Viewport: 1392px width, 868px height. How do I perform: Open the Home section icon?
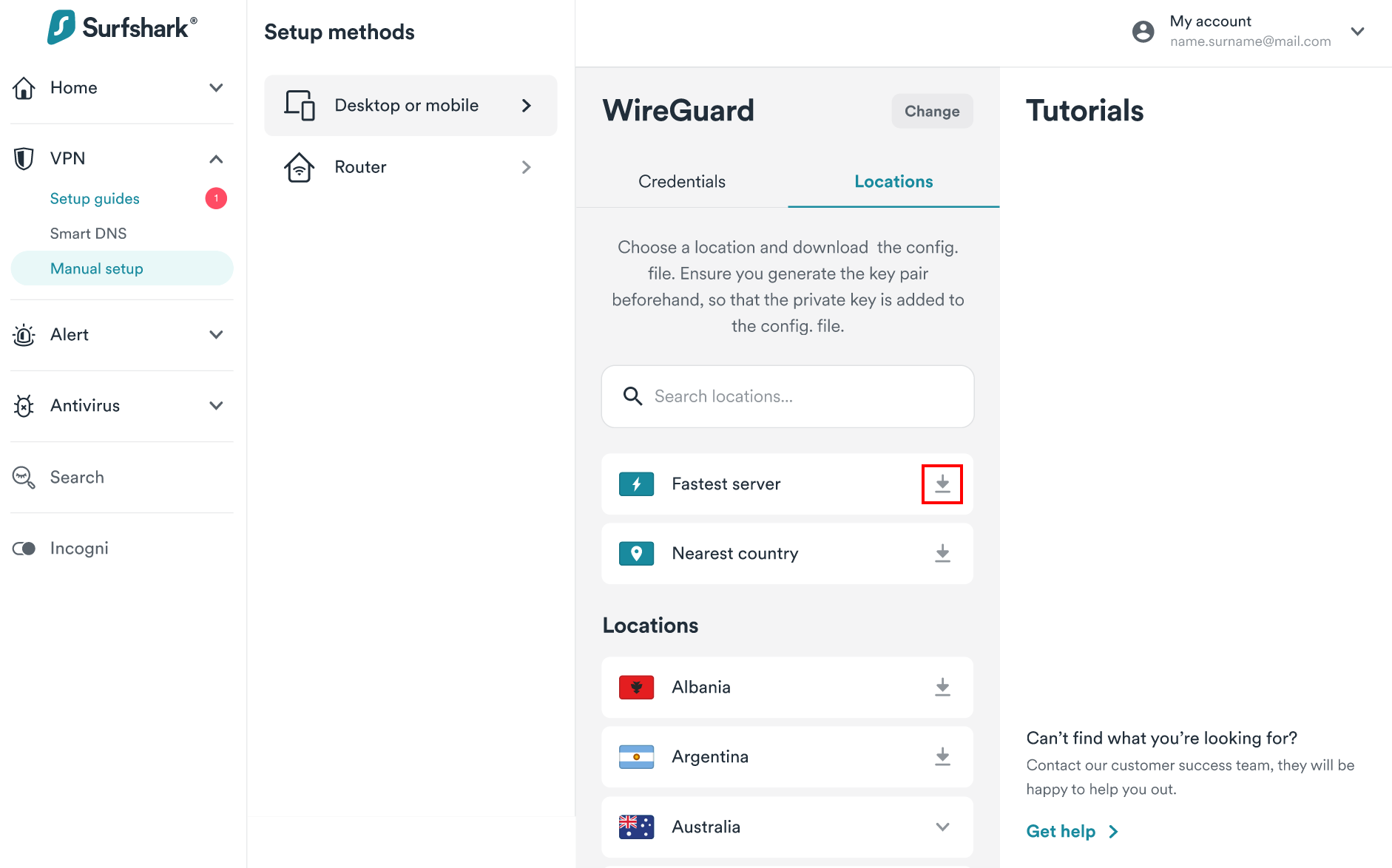(24, 87)
